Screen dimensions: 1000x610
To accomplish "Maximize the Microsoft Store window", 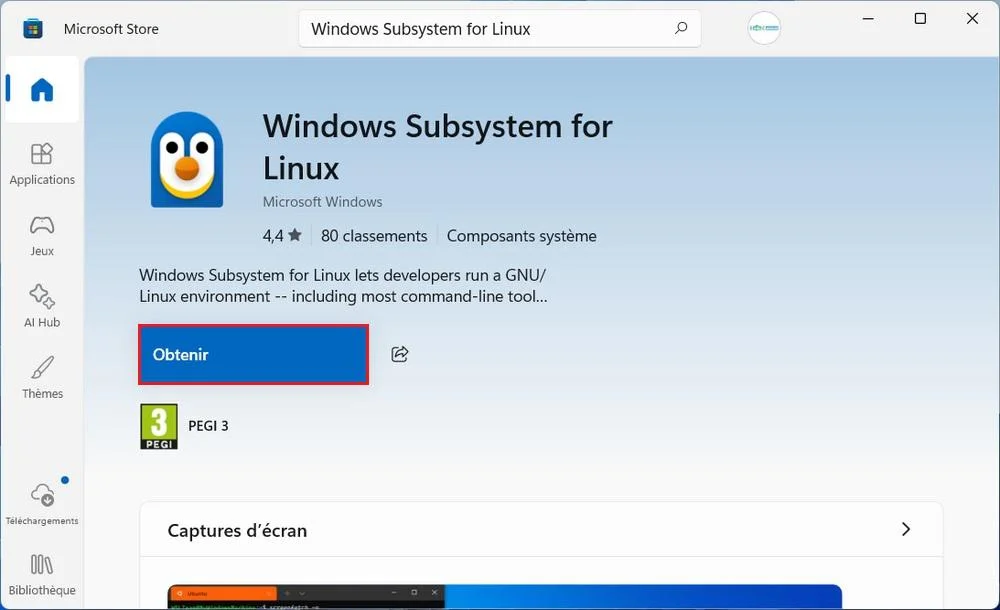I will click(x=920, y=19).
